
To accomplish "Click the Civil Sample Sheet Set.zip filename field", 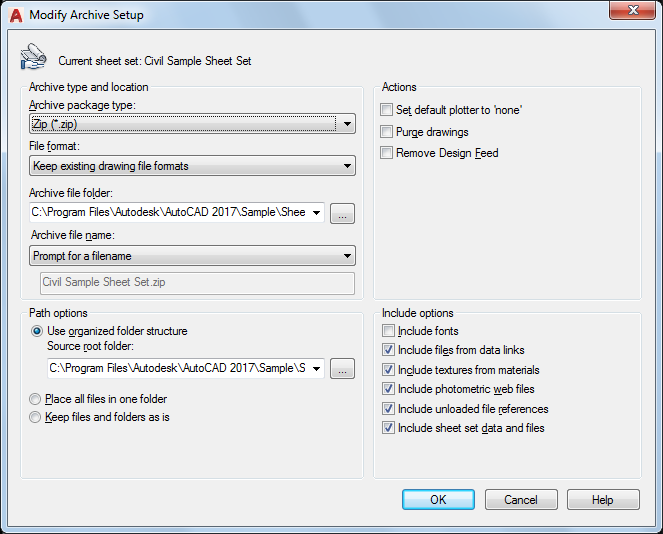I will pos(197,283).
